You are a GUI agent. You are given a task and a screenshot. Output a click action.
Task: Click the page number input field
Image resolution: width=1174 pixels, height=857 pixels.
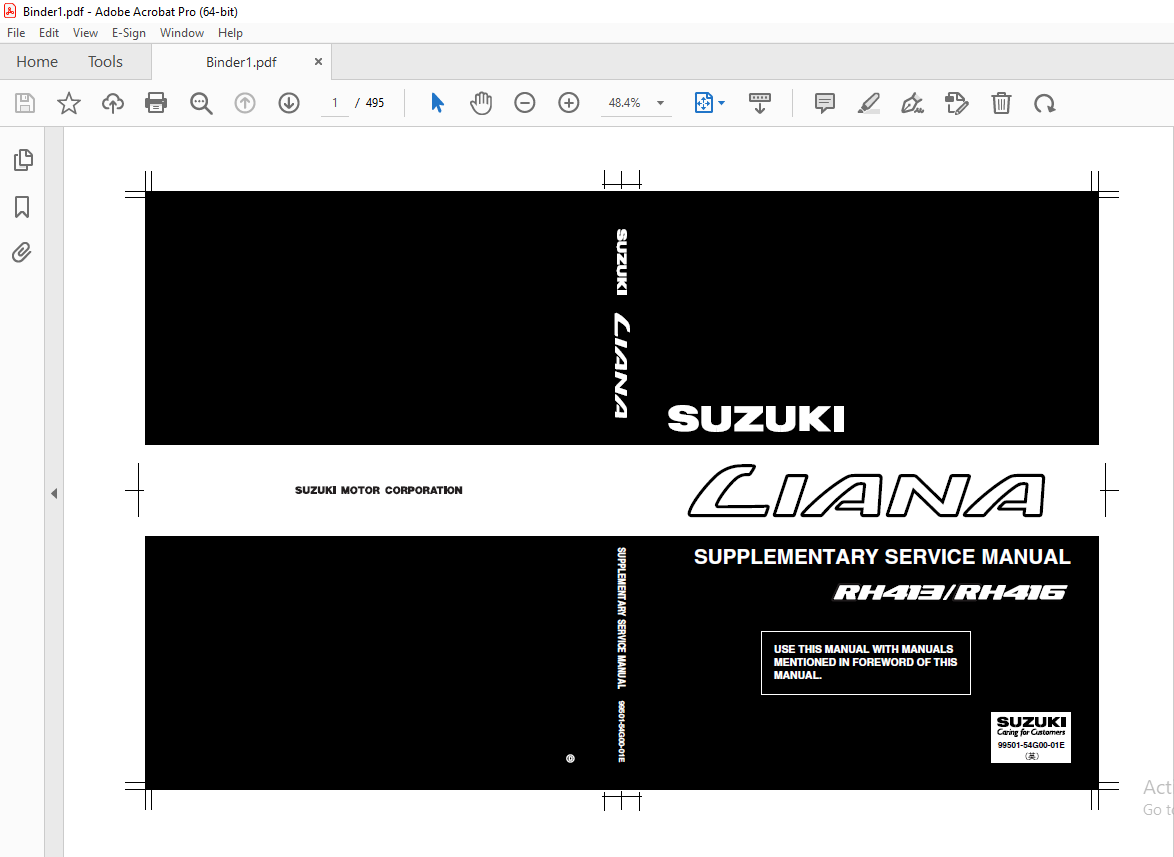pos(335,103)
